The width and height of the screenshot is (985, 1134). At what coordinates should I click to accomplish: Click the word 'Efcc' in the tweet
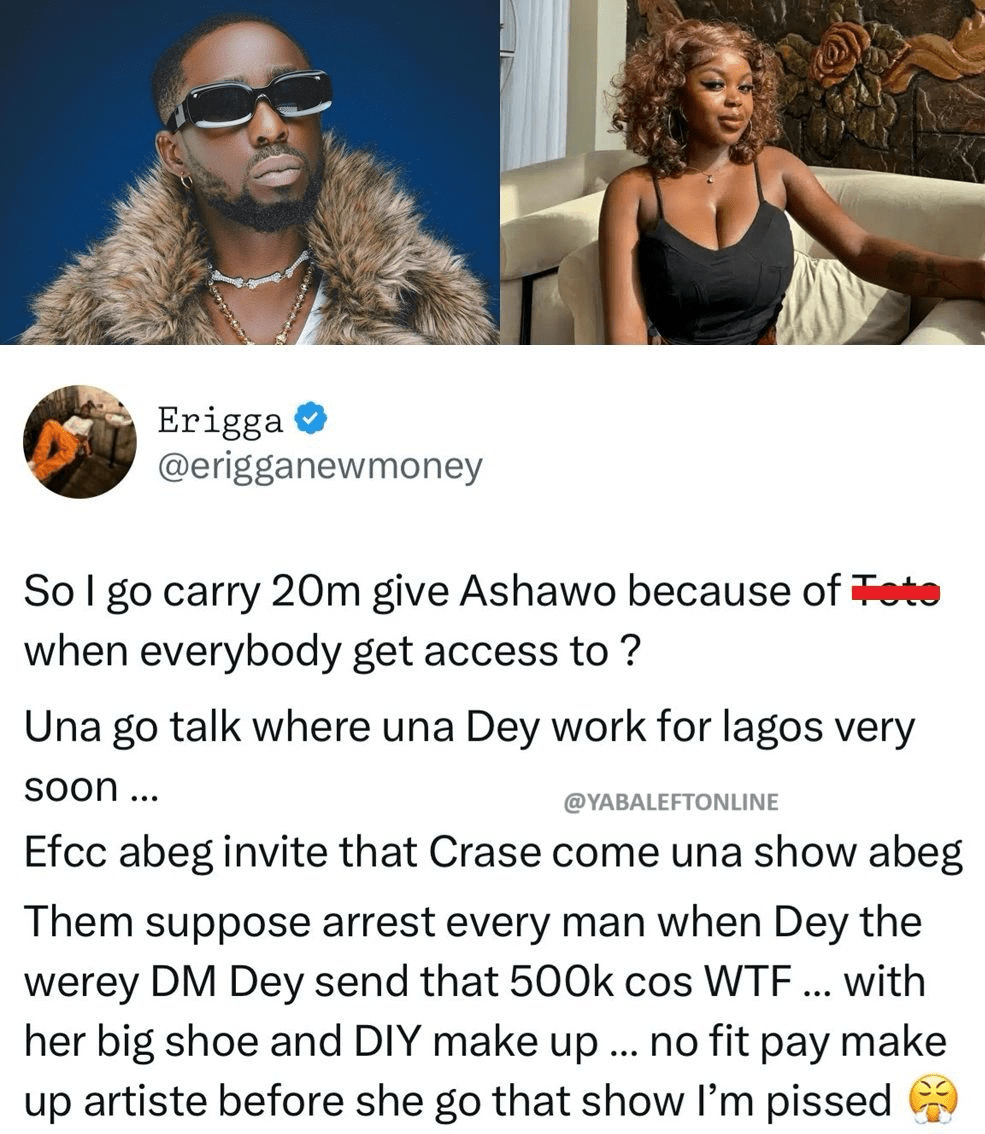[66, 852]
